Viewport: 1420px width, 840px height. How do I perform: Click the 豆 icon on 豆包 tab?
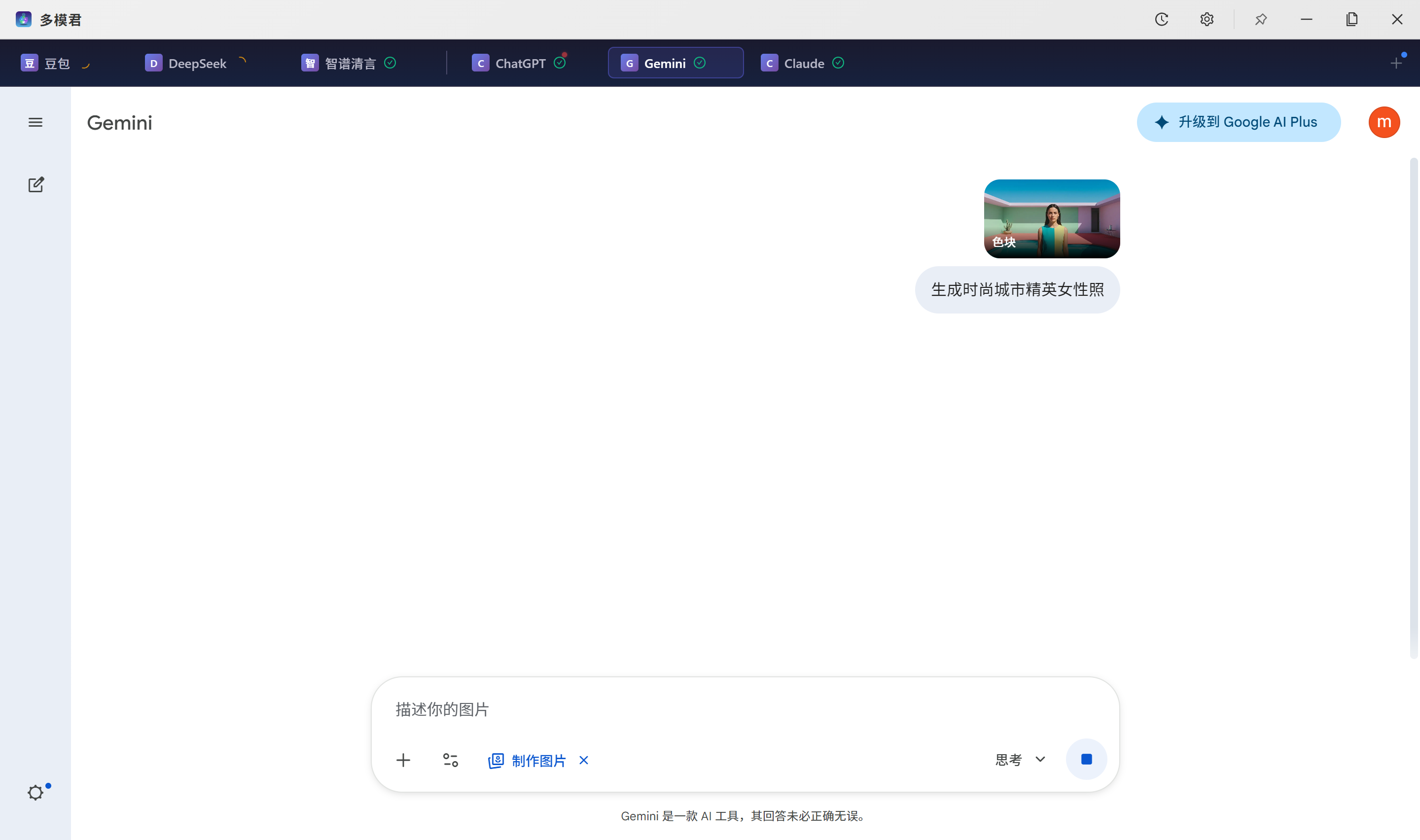point(30,63)
